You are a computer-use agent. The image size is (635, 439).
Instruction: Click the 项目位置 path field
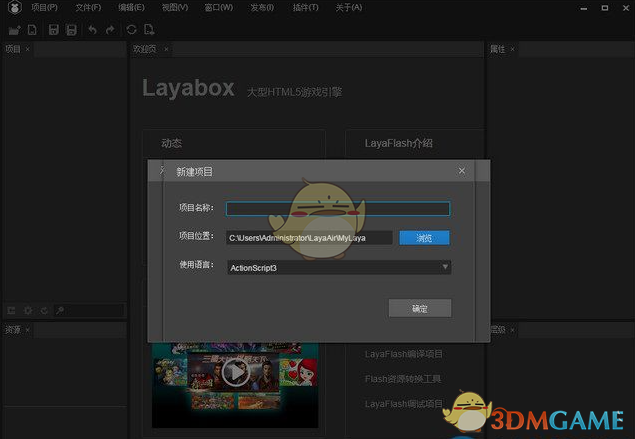coord(308,238)
